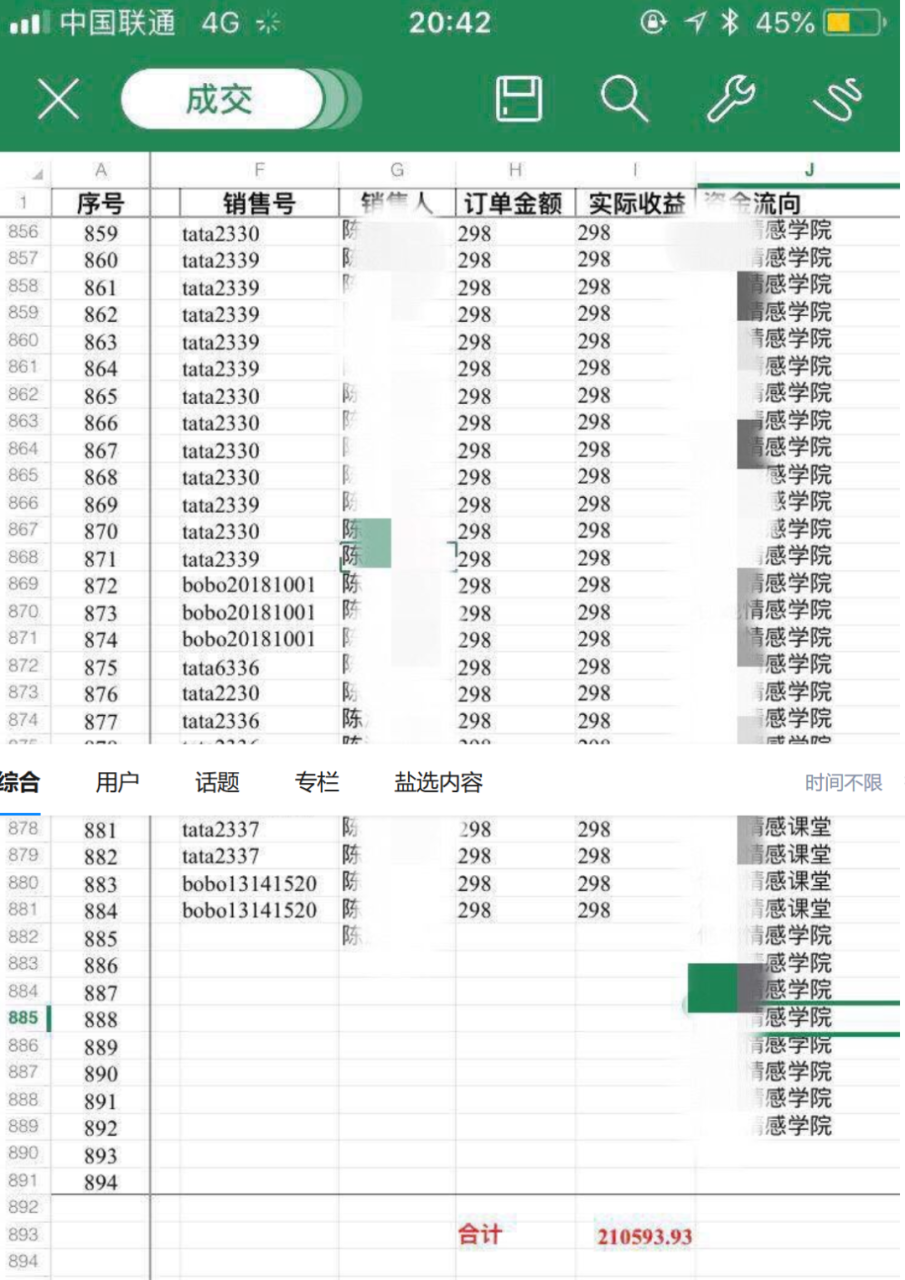
Task: Switch to the 用户 tab
Action: (117, 782)
